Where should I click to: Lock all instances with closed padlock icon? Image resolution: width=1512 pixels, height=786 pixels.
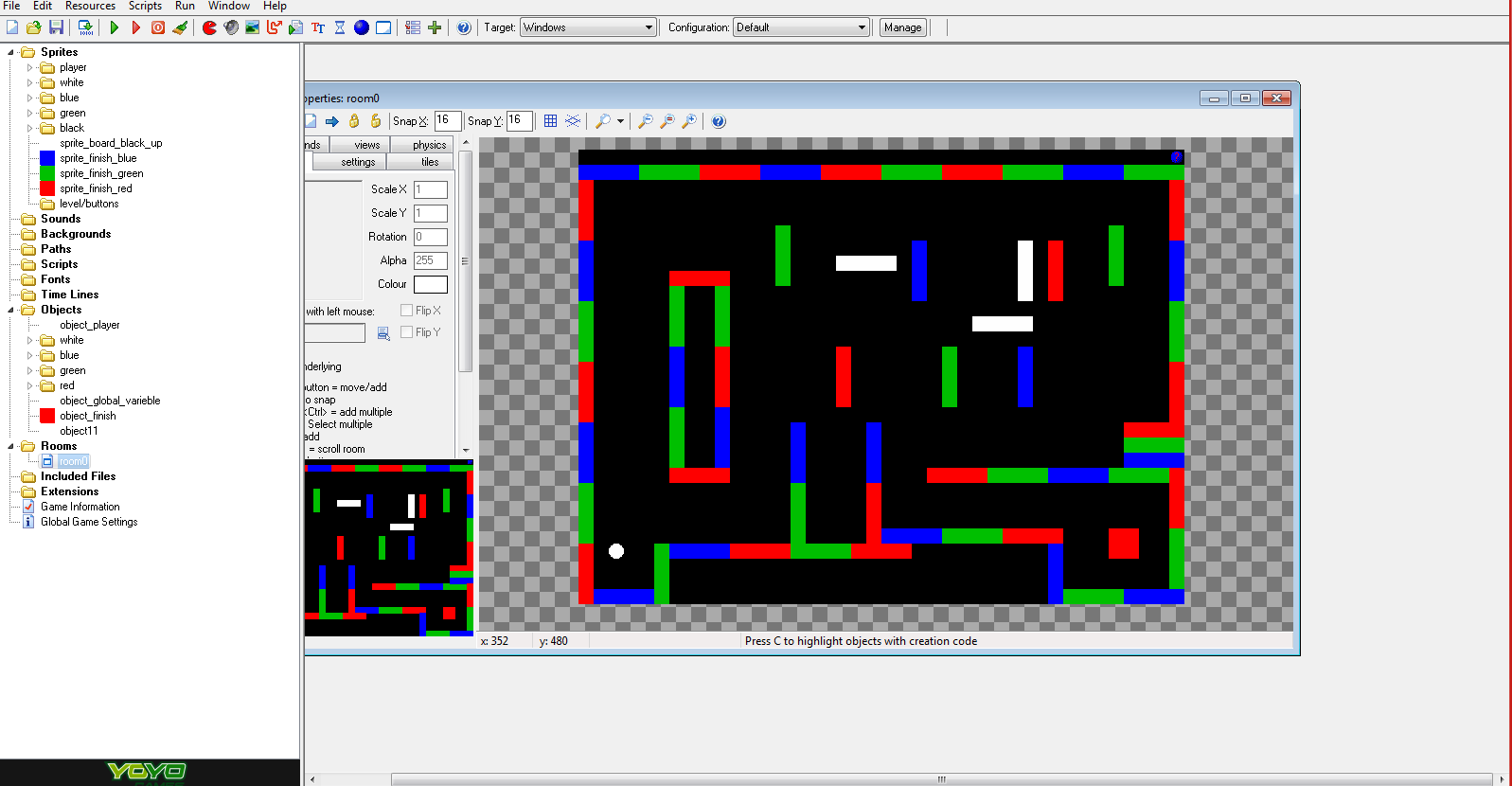coord(354,121)
